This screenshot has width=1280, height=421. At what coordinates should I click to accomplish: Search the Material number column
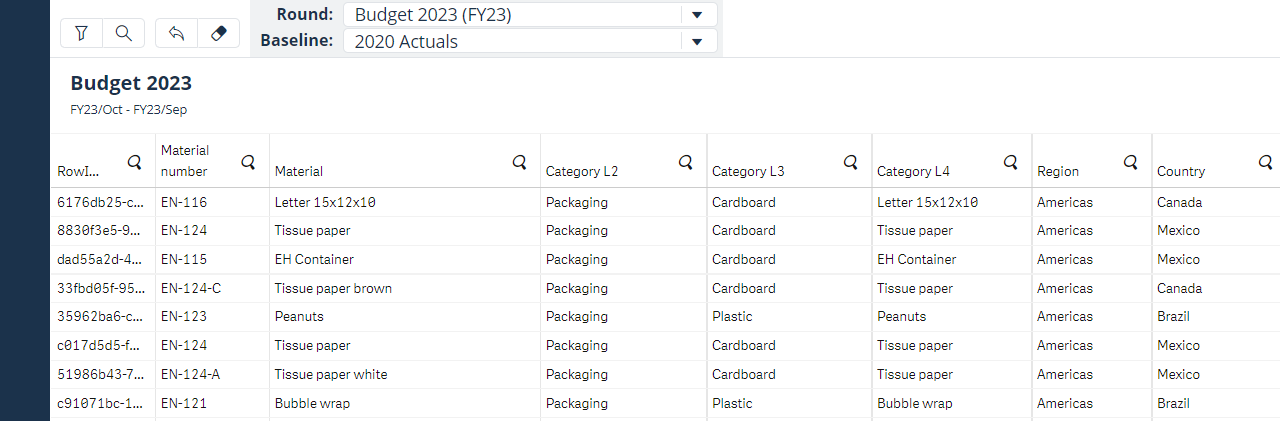(248, 161)
